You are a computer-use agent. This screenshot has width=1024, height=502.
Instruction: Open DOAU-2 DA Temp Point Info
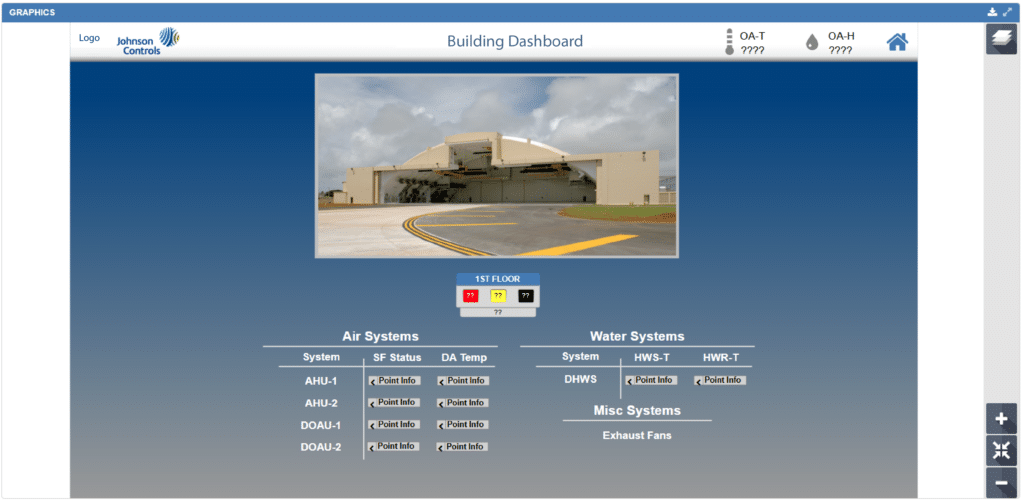coord(463,447)
